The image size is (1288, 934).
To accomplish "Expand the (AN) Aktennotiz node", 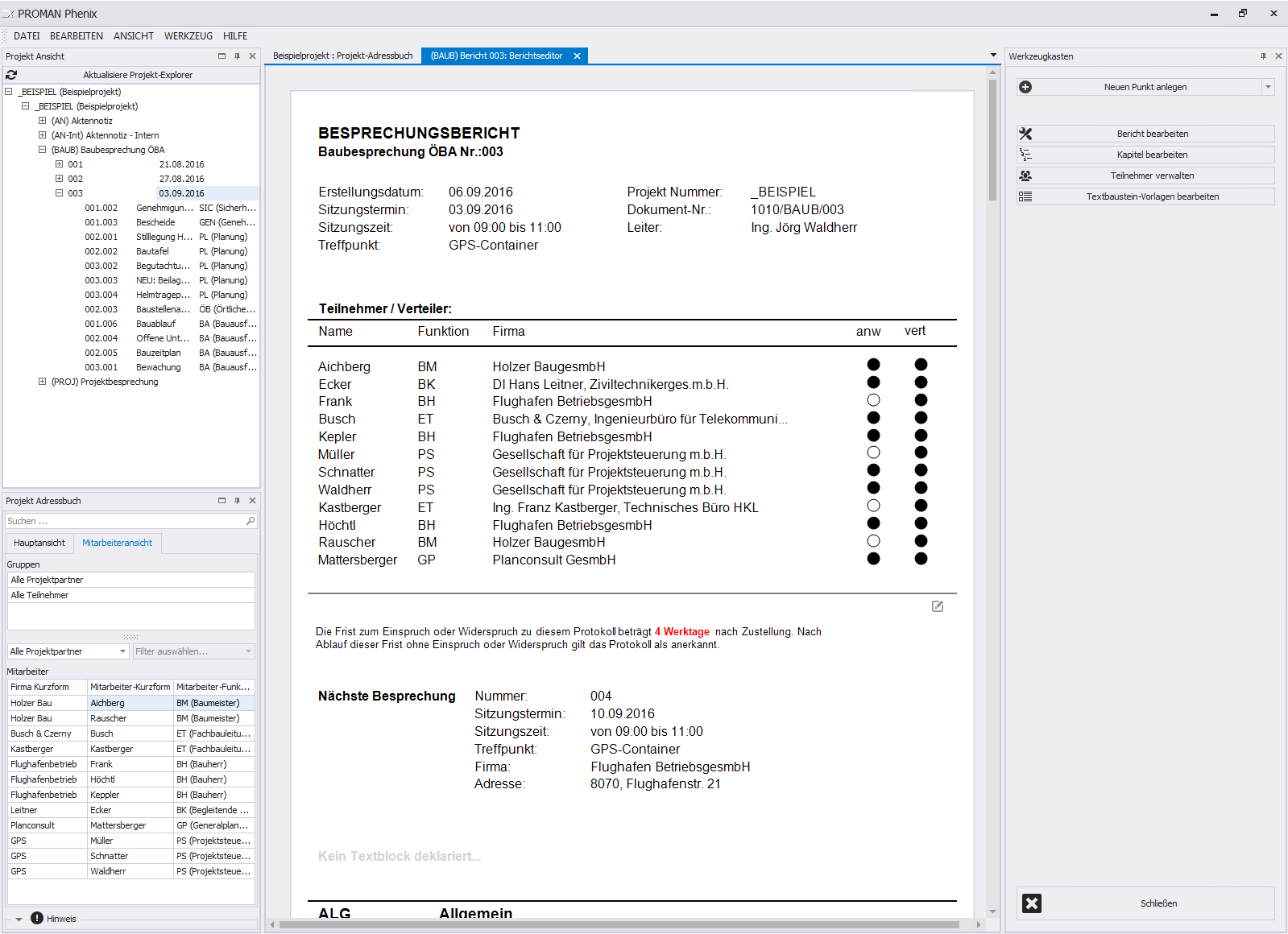I will [42, 121].
